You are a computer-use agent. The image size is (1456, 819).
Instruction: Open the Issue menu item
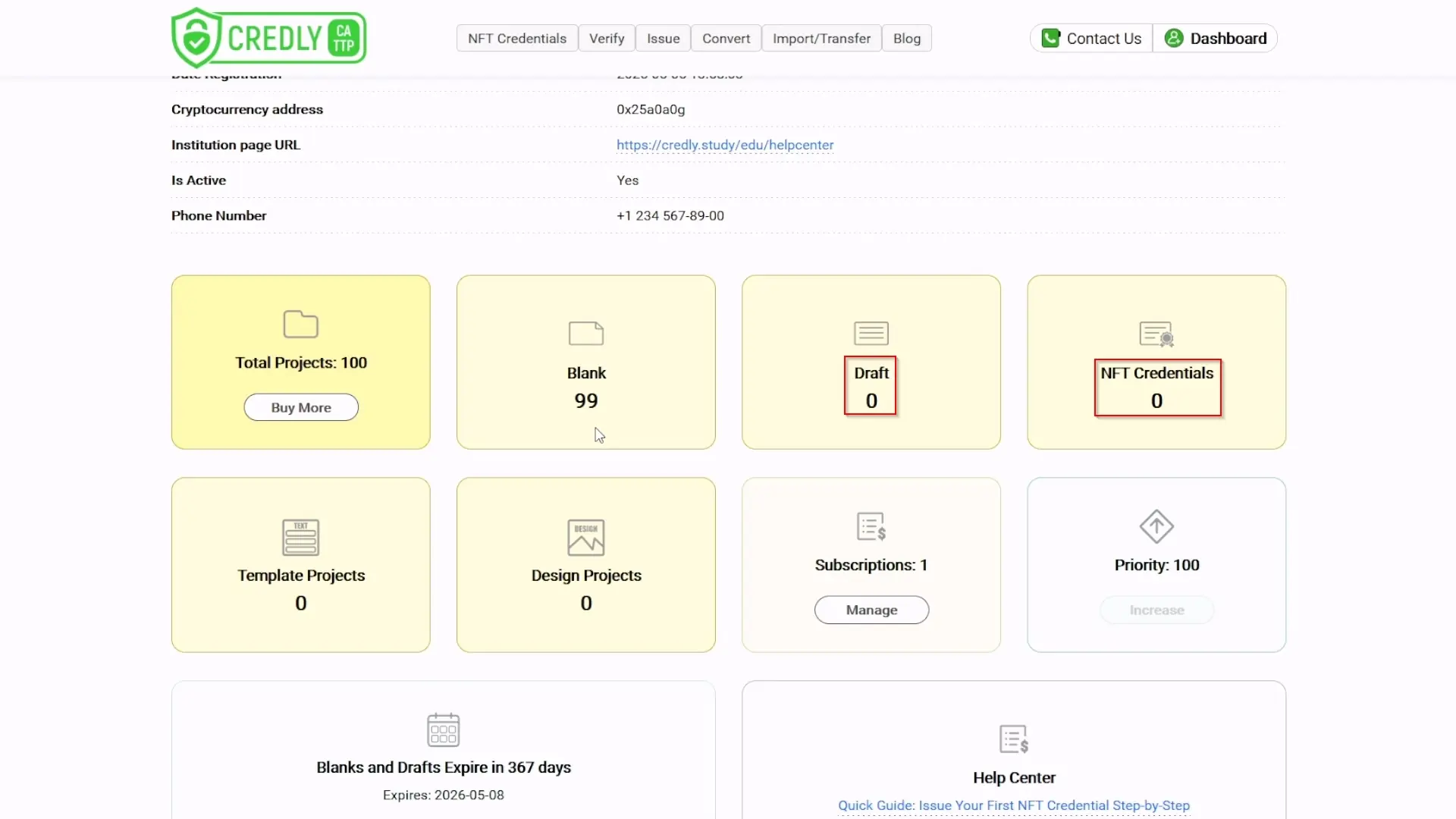pos(664,38)
